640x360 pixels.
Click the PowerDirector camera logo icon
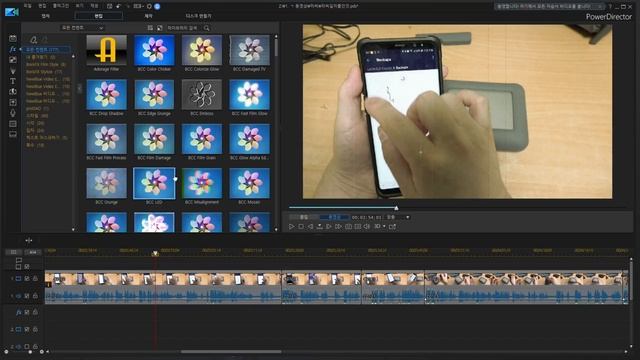tap(12, 12)
